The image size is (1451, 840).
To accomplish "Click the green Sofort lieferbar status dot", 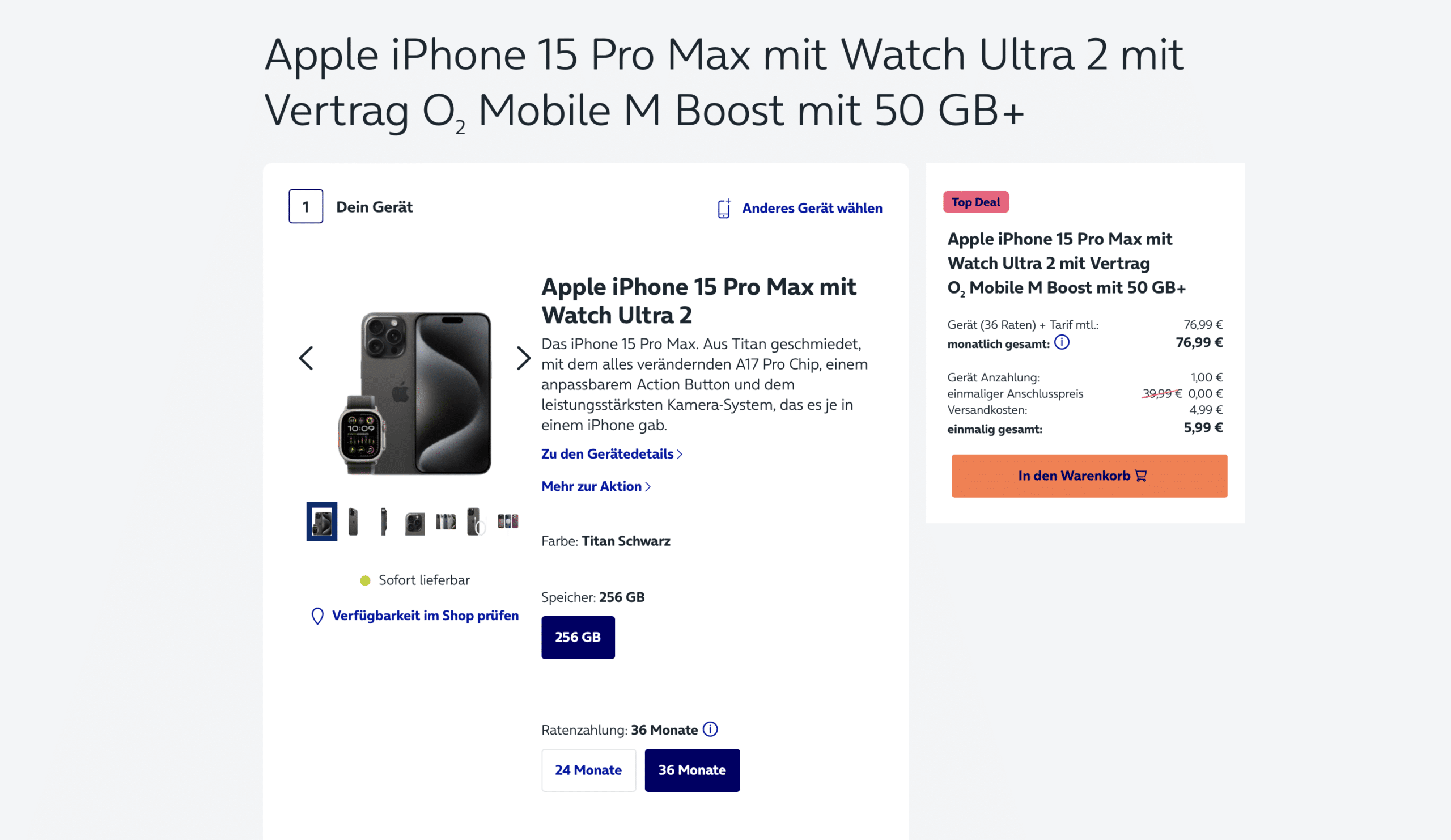I will (365, 580).
